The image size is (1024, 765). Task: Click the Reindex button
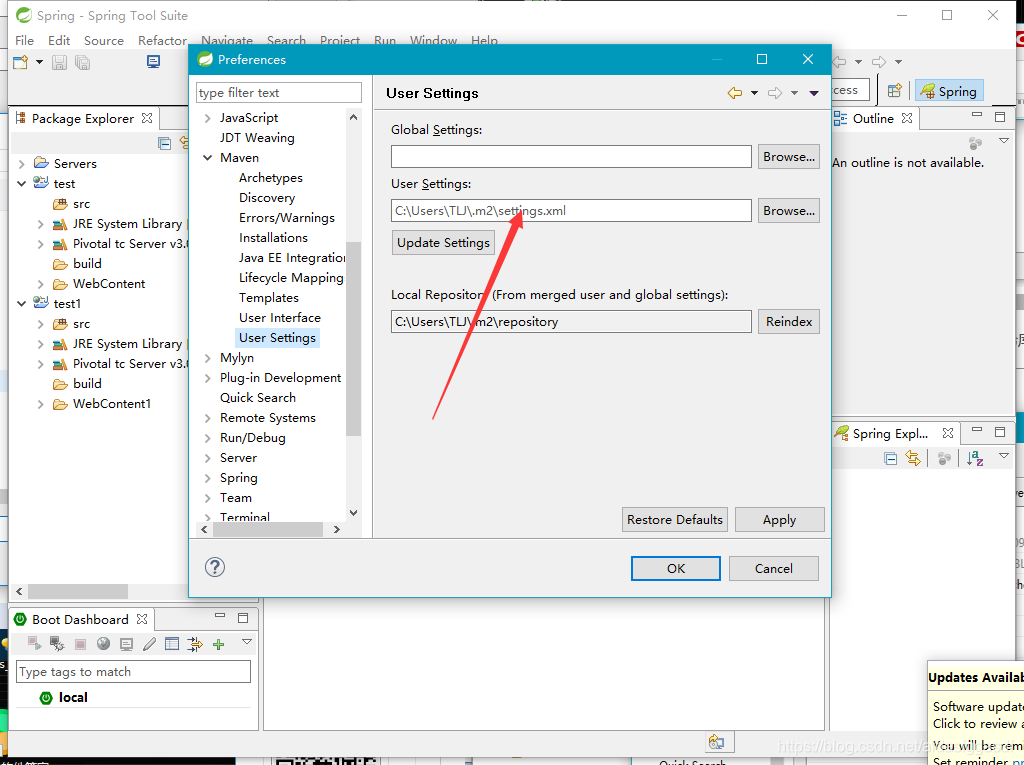pyautogui.click(x=788, y=321)
